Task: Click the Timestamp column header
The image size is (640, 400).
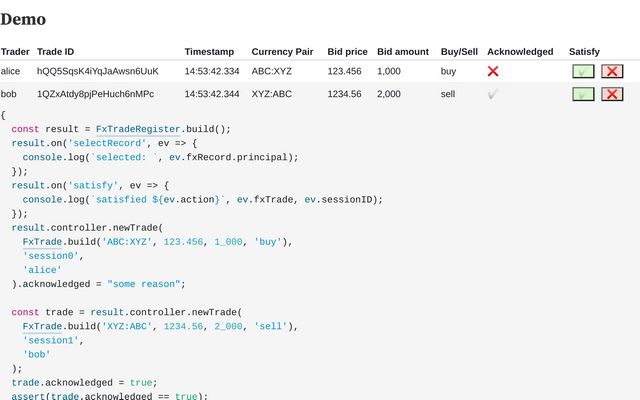Action: pyautogui.click(x=209, y=52)
